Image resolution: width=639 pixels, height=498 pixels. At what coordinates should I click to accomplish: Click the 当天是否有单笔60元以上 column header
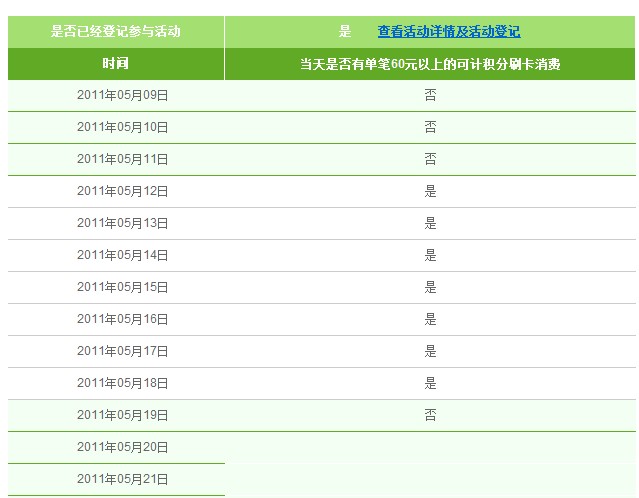[430, 64]
